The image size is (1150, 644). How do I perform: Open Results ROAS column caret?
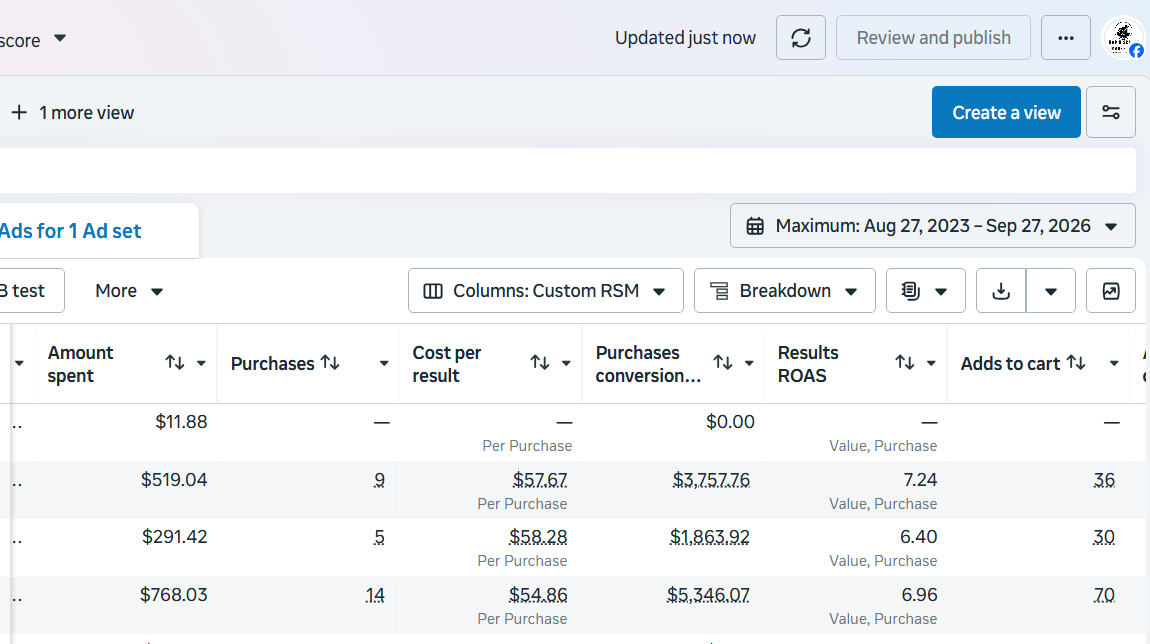pos(931,363)
